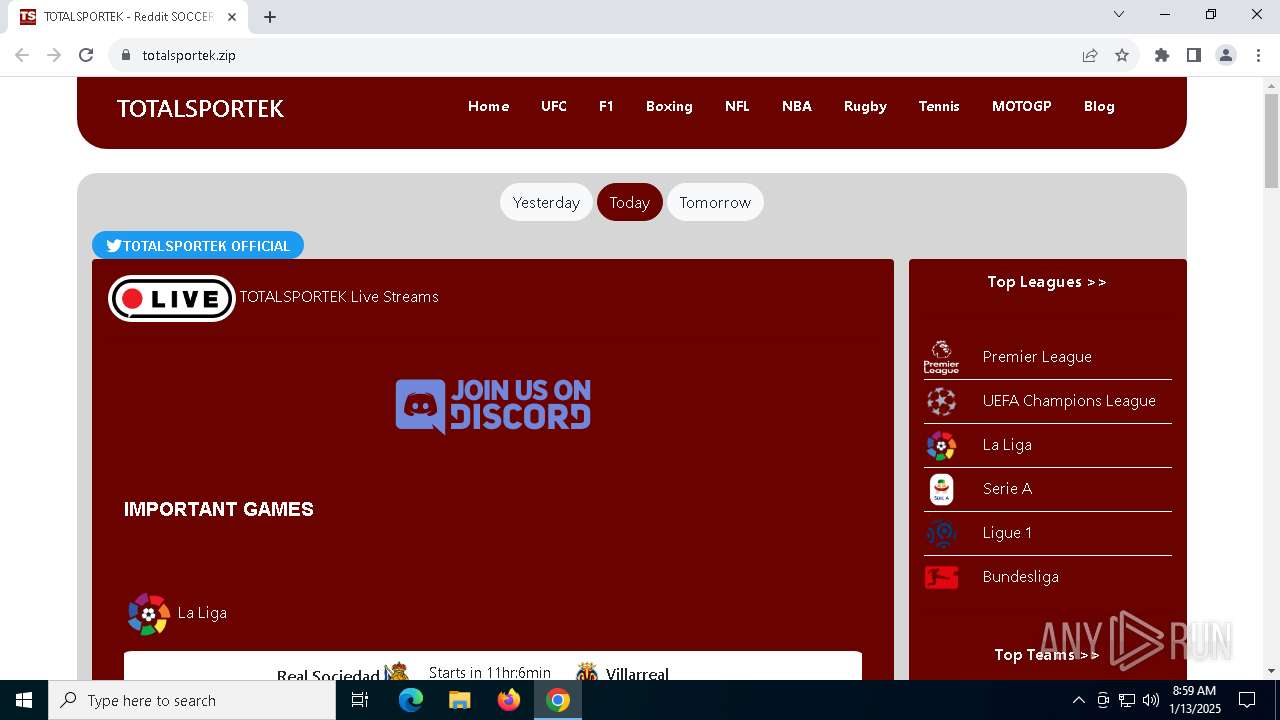Open the volume control in system tray
This screenshot has width=1280, height=720.
(1151, 700)
